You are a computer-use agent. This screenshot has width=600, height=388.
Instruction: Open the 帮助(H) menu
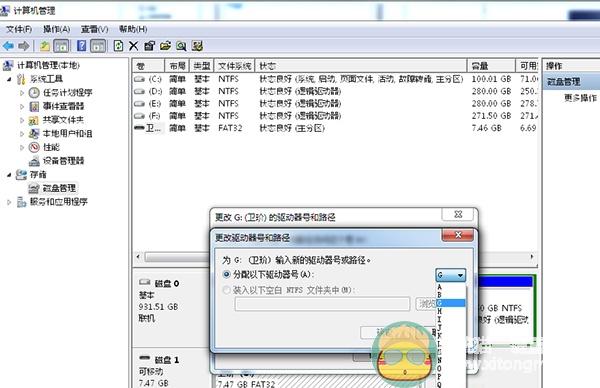pos(133,29)
